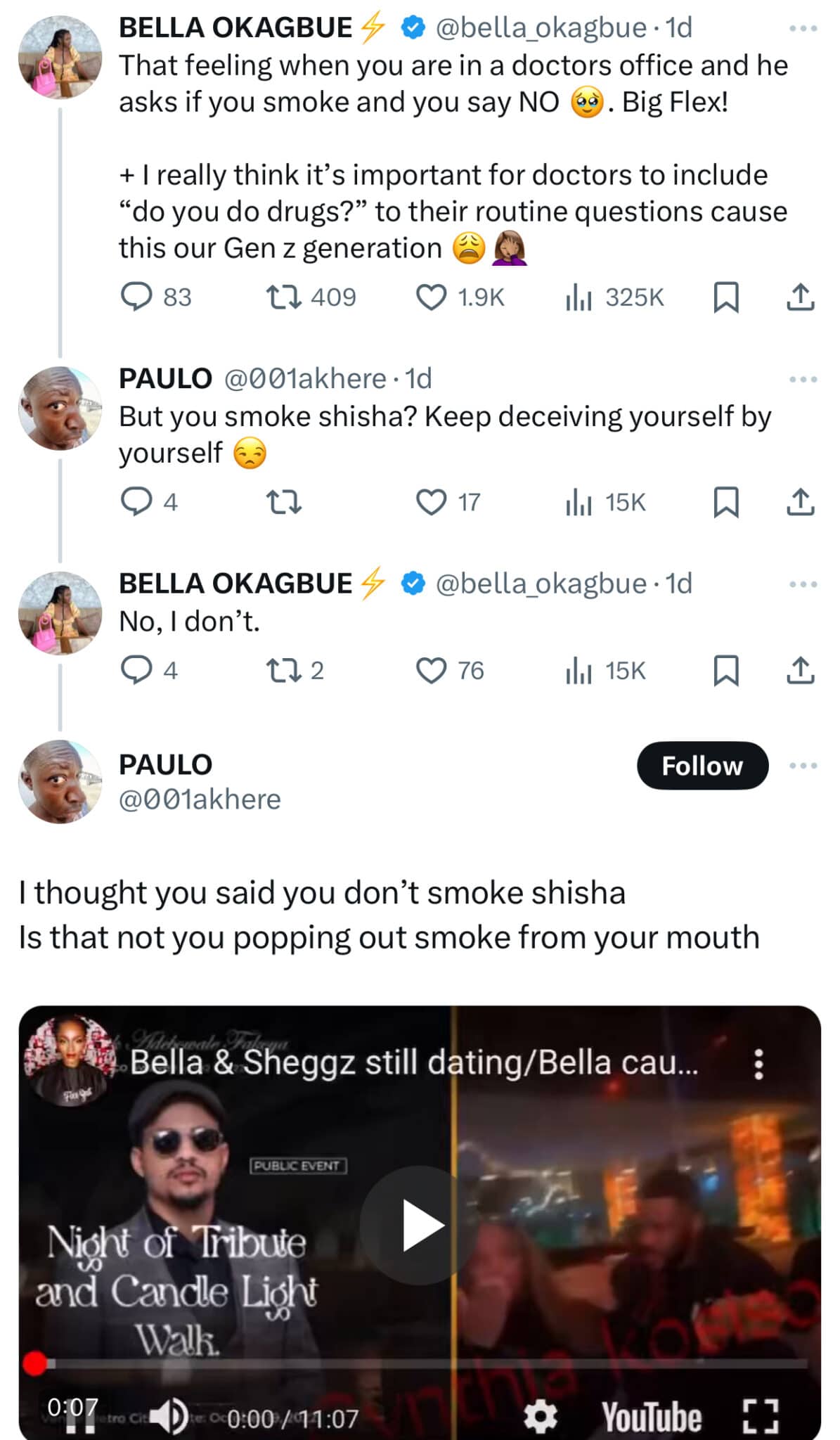Like the tweet with 1.9K likes
This screenshot has width=840, height=1440.
432,297
